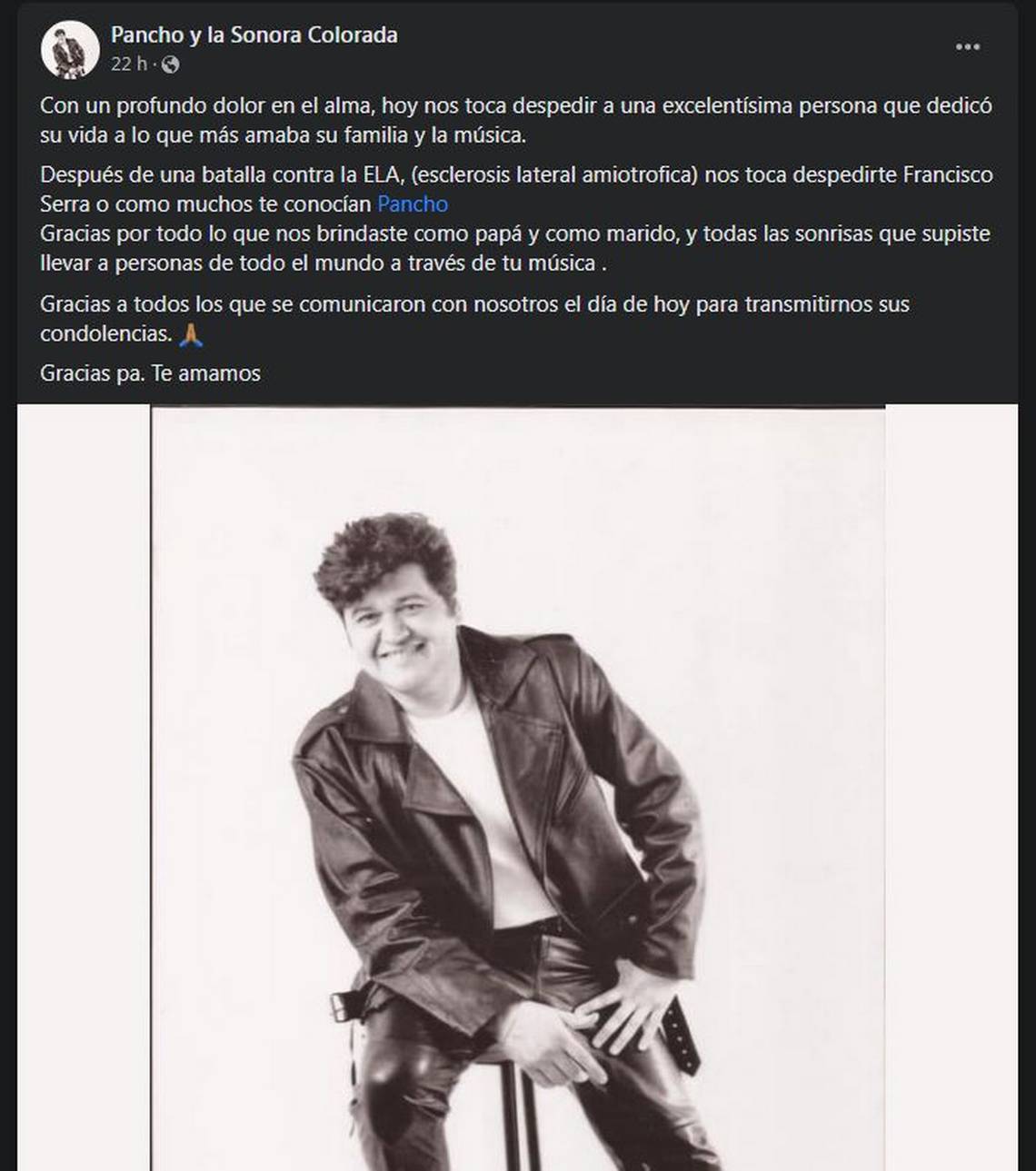Click the praying hands emoji
This screenshot has width=1036, height=1171.
click(x=191, y=334)
